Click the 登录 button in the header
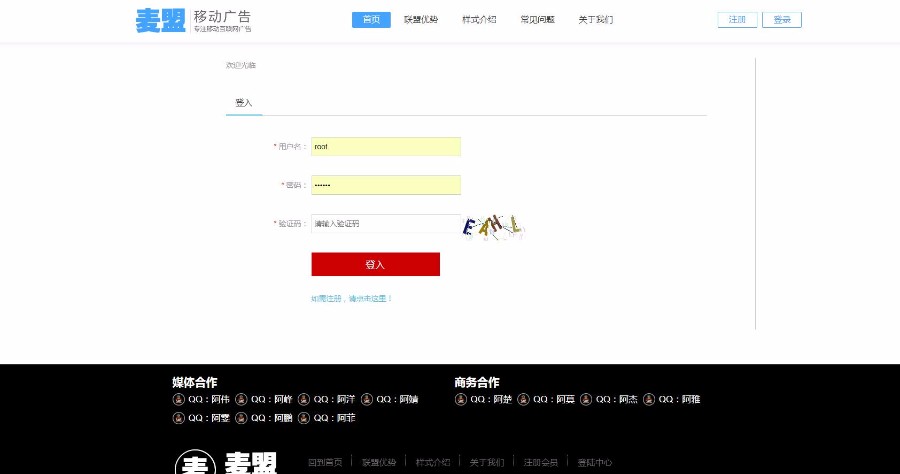This screenshot has height=474, width=900. point(782,20)
